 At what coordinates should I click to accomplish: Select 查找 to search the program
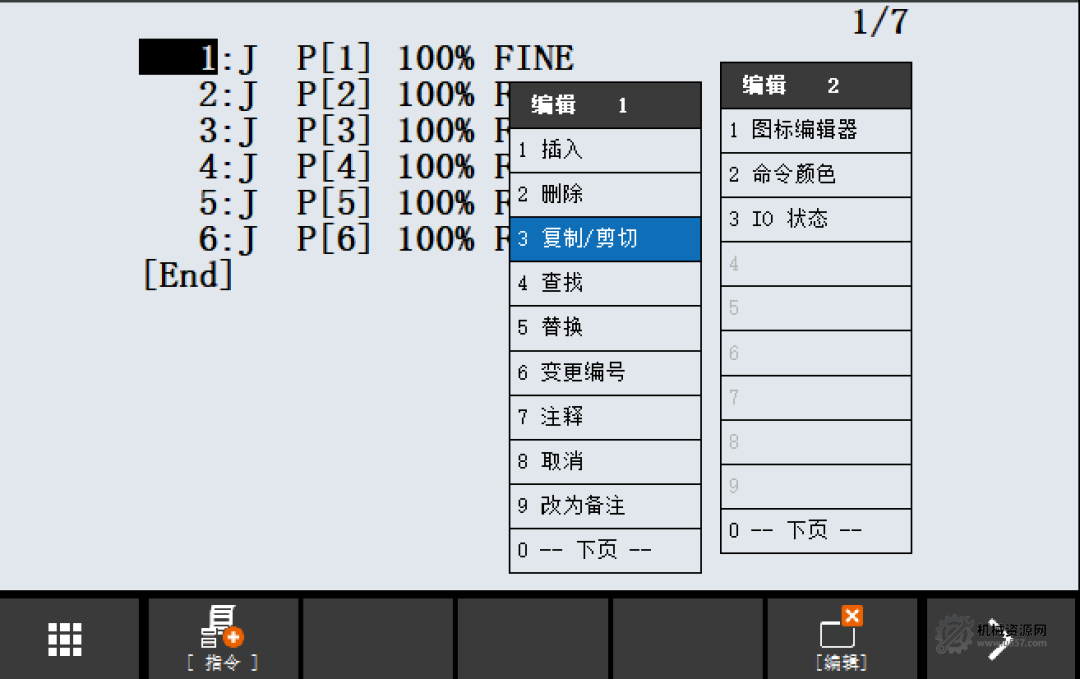604,283
